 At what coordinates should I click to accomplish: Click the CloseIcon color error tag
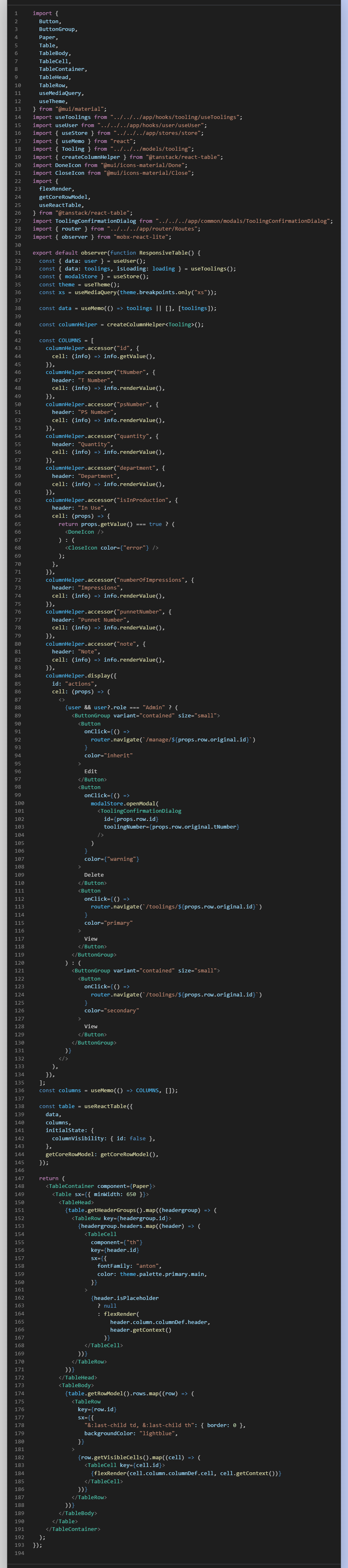pos(112,548)
